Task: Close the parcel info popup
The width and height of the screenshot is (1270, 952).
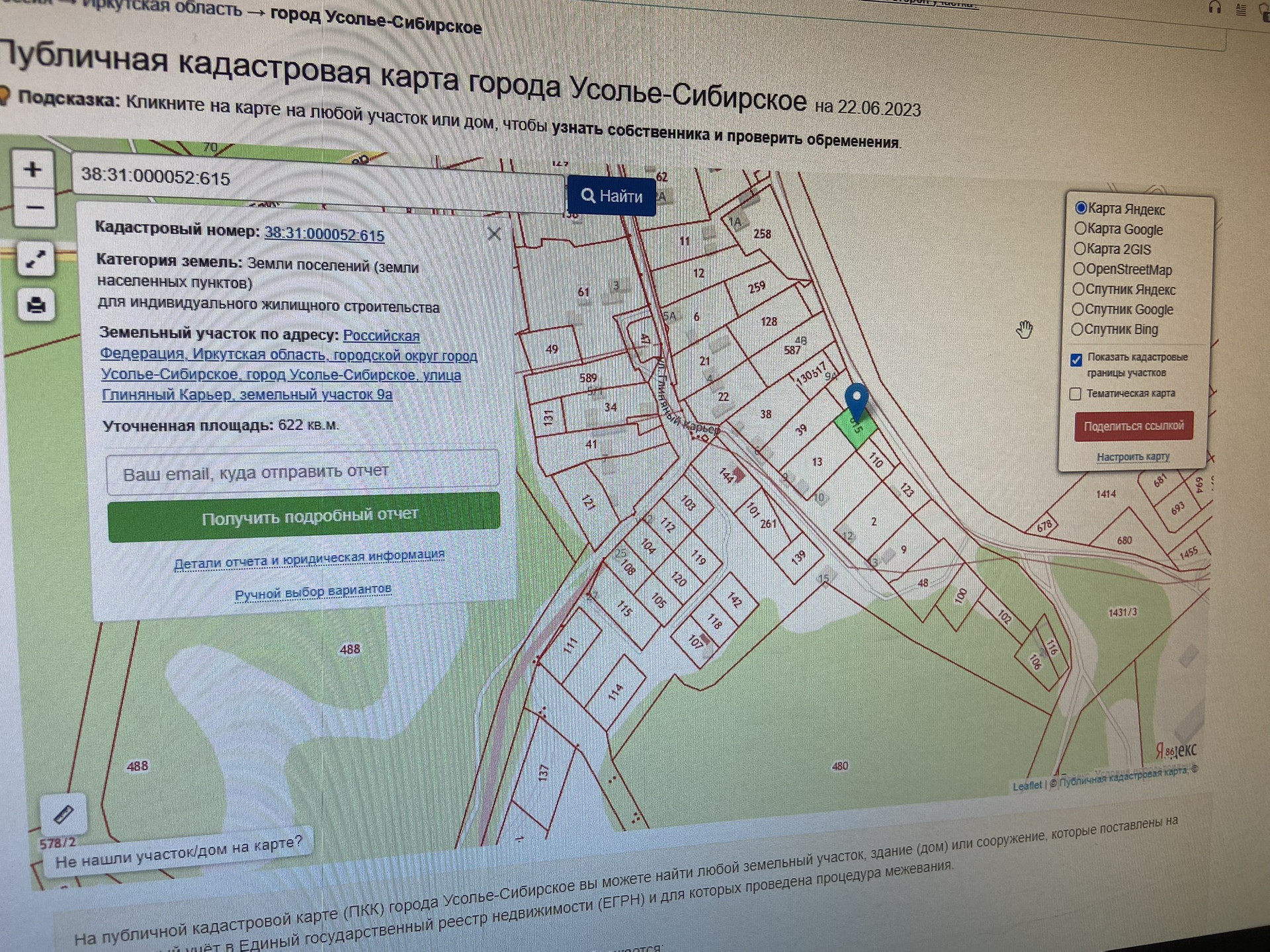Action: [493, 234]
